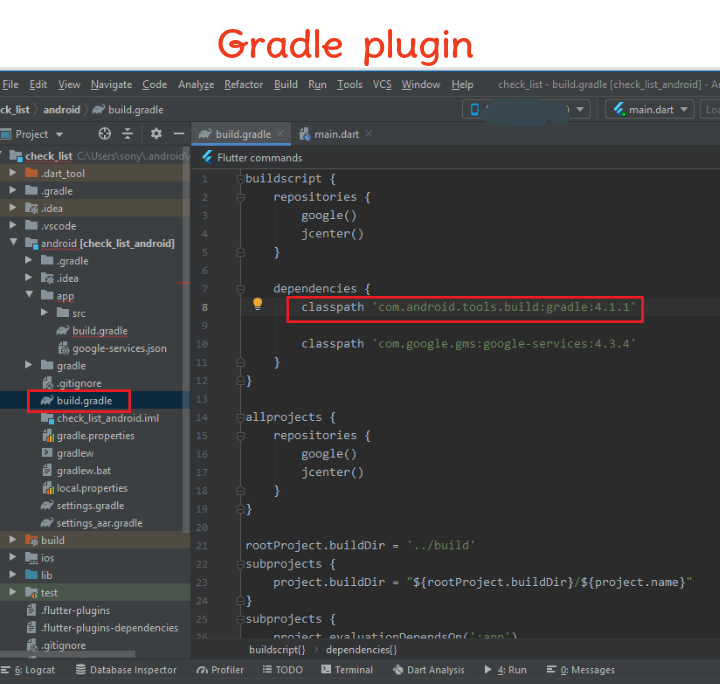Expand the .dart_tool folder
The image size is (720, 684).
[13, 173]
